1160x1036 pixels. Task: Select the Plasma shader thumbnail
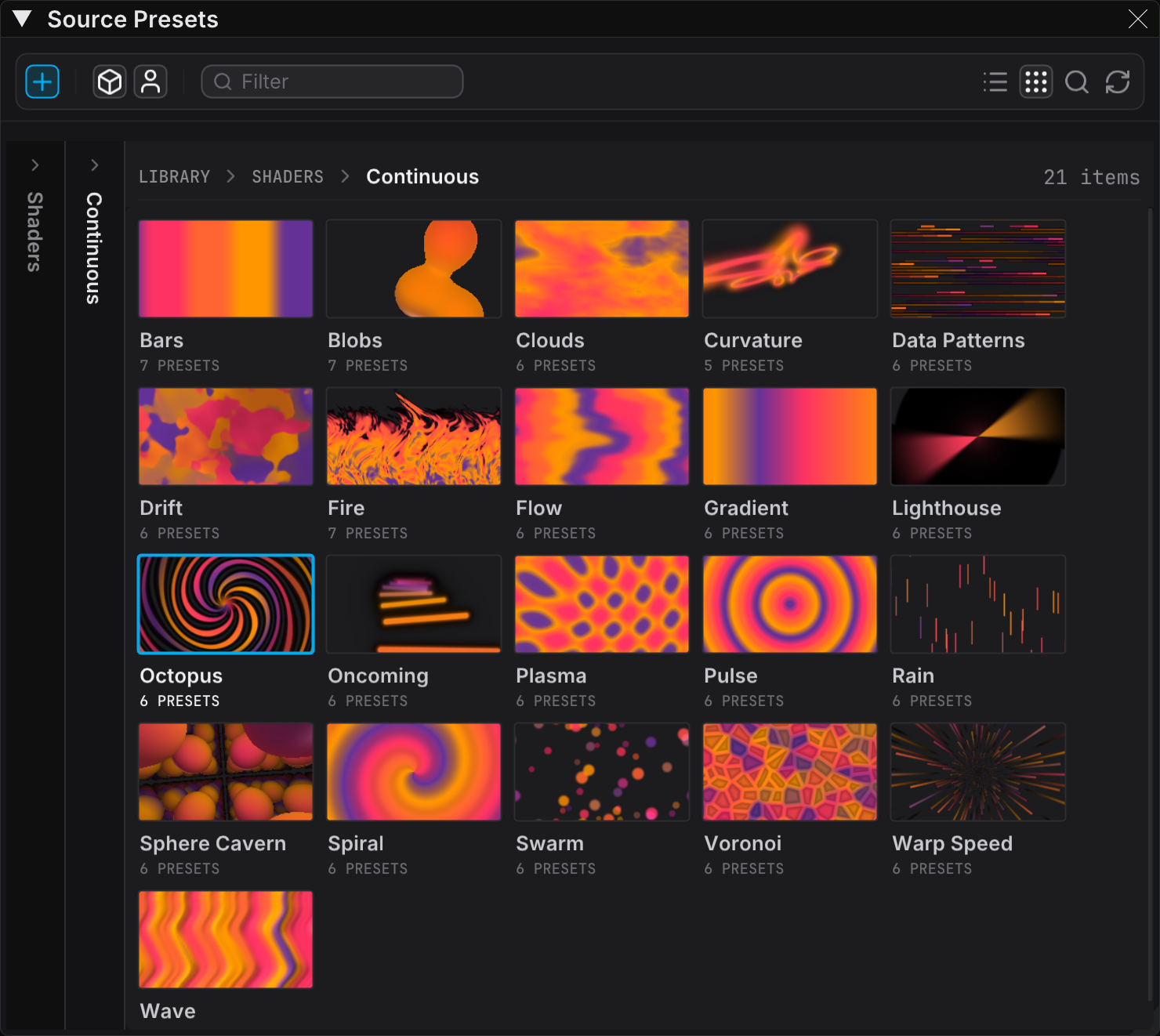[602, 604]
